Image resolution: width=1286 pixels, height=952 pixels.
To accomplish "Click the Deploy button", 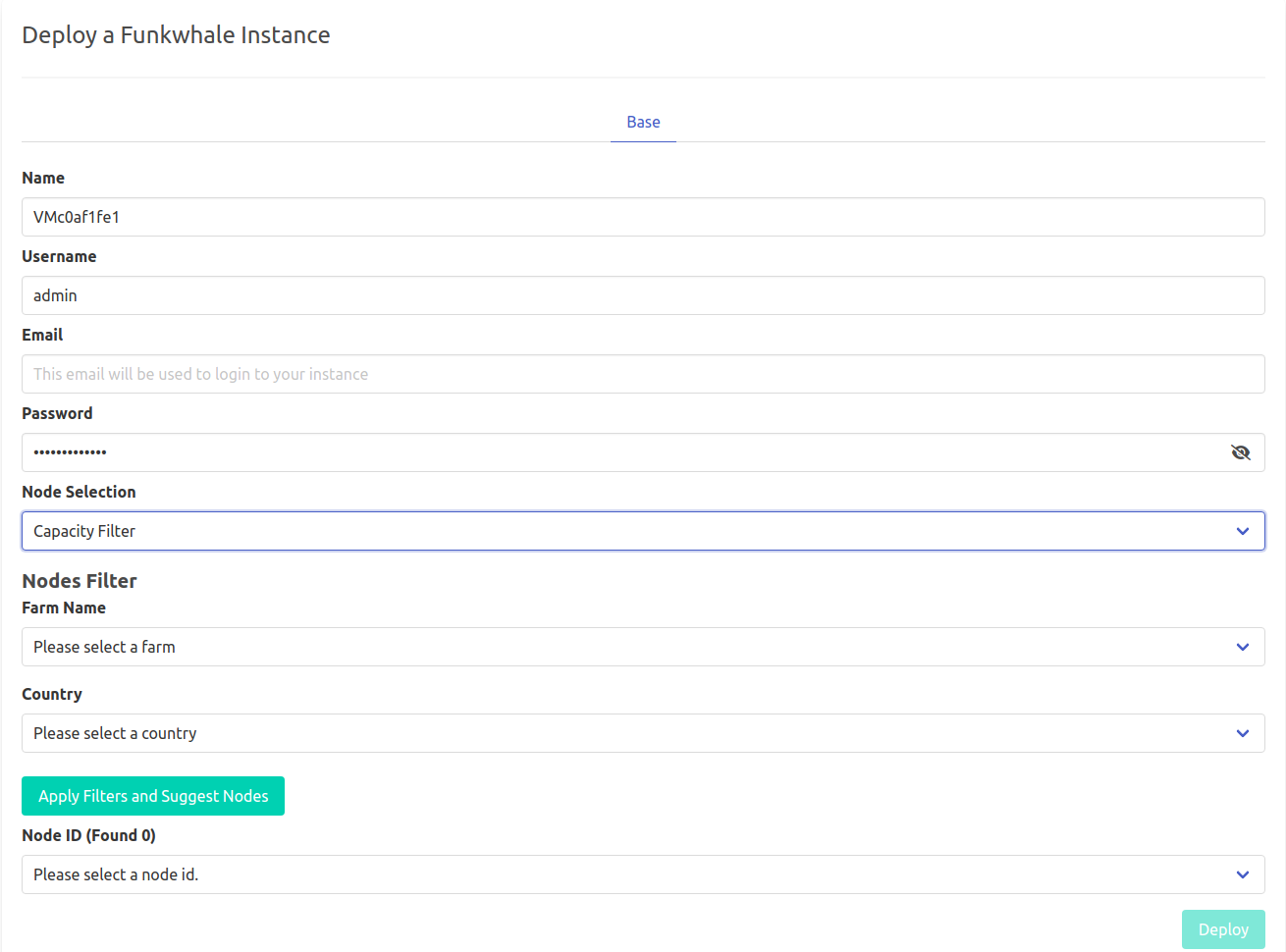I will pyautogui.click(x=1223, y=929).
